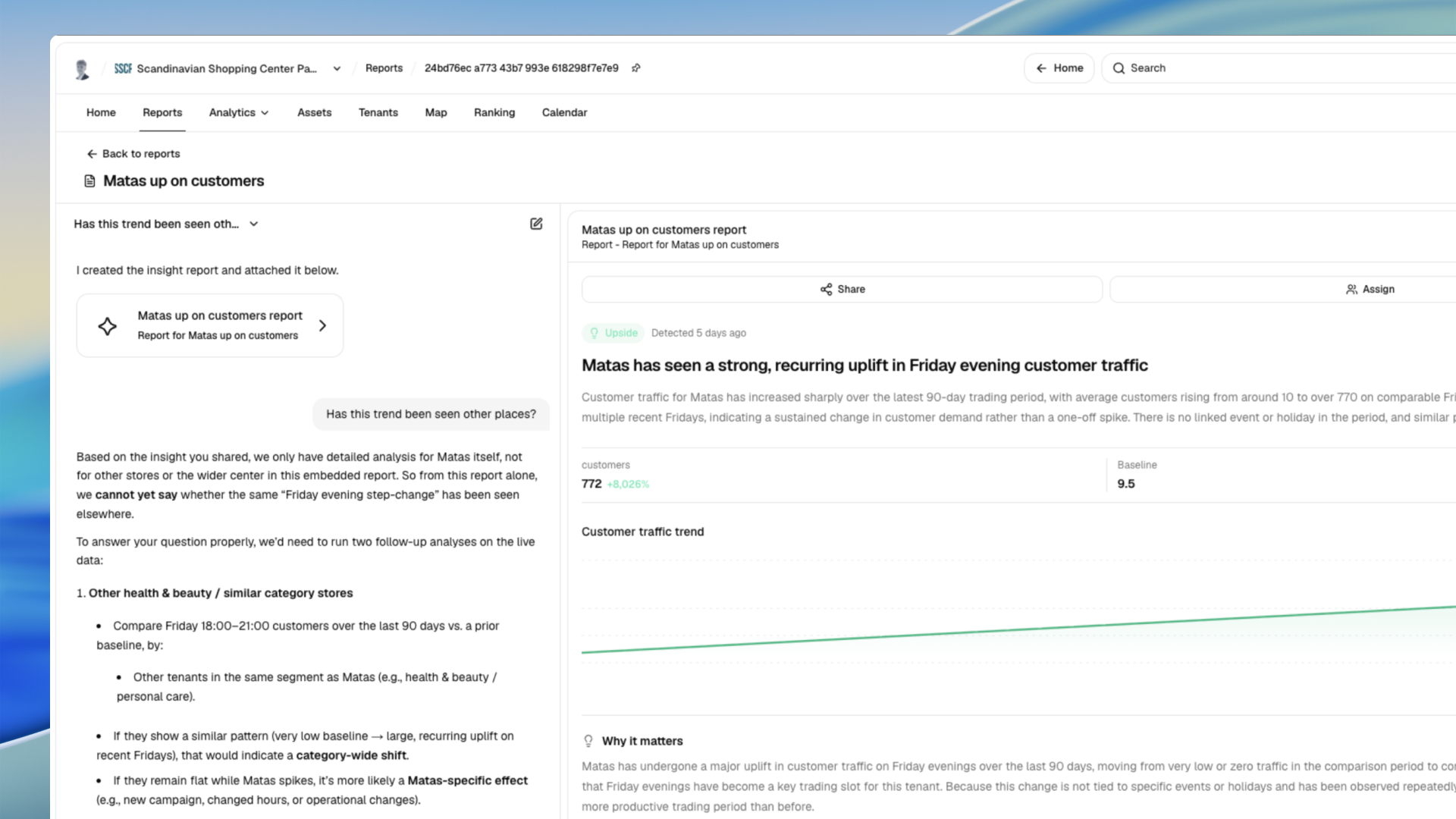This screenshot has width=1456, height=819.
Task: Click the chevron arrow on the report card
Action: click(322, 326)
